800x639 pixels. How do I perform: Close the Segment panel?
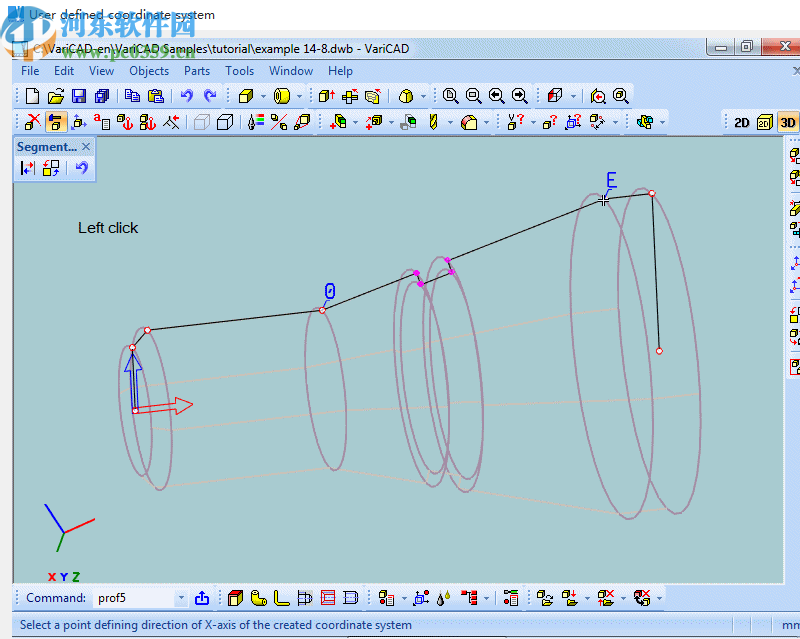86,147
